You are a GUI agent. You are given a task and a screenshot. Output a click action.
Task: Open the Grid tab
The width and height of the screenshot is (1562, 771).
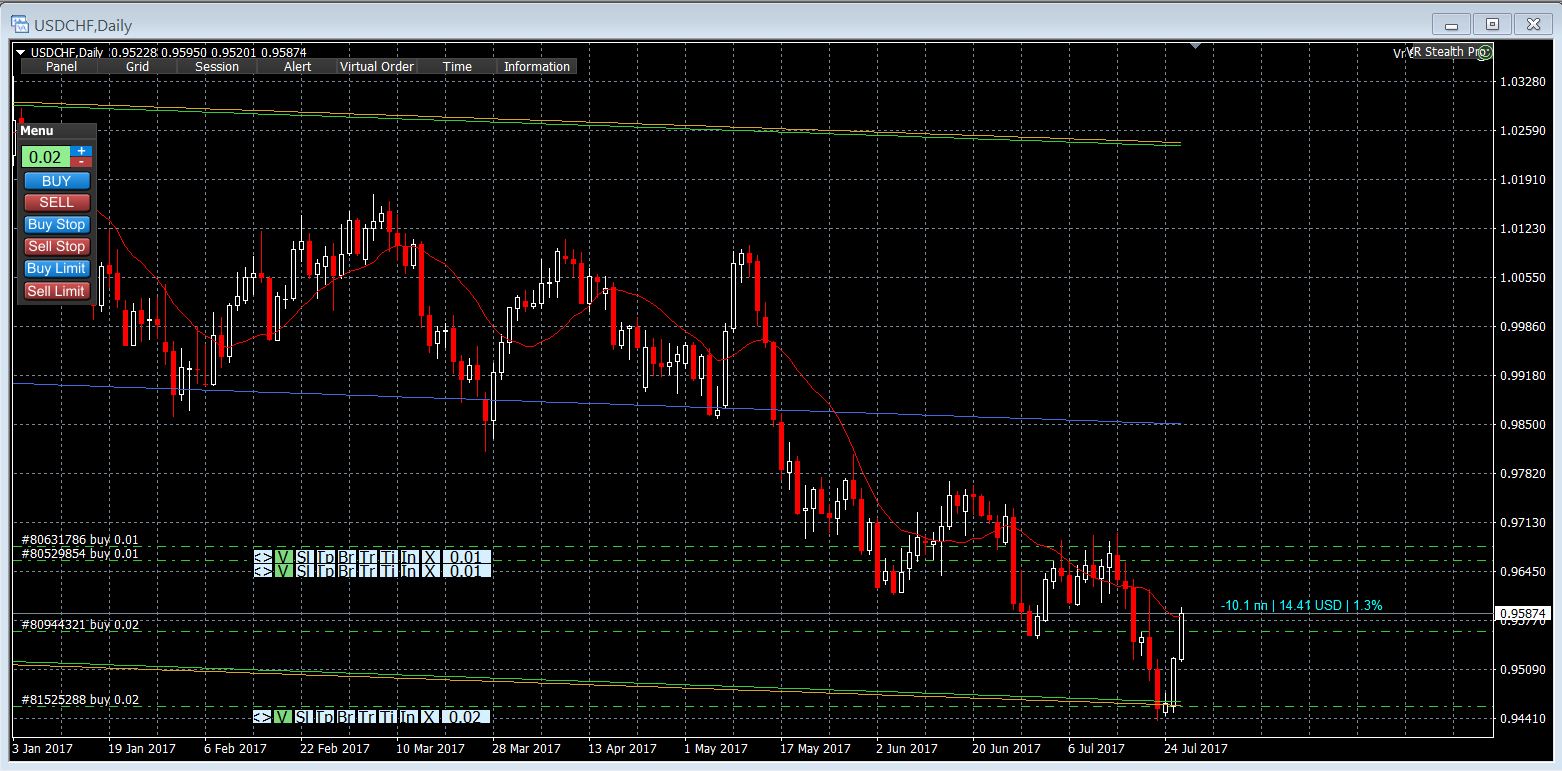tap(137, 67)
